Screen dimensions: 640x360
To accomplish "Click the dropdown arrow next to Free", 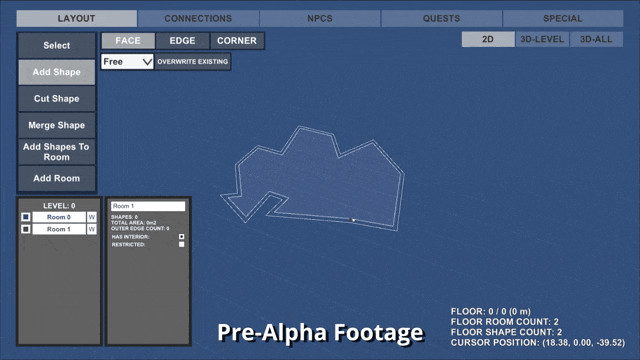I will 147,62.
